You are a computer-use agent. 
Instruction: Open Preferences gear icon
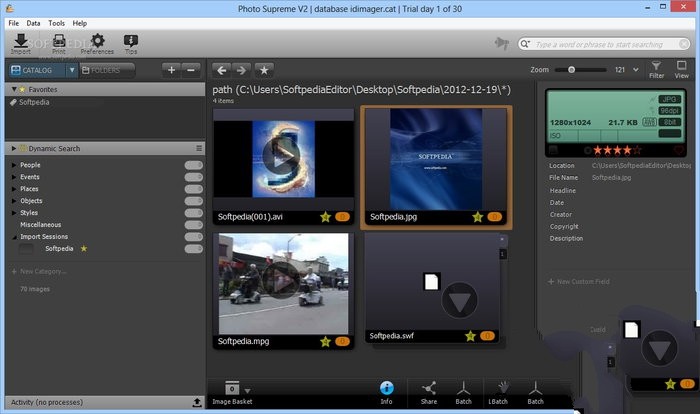[x=97, y=43]
